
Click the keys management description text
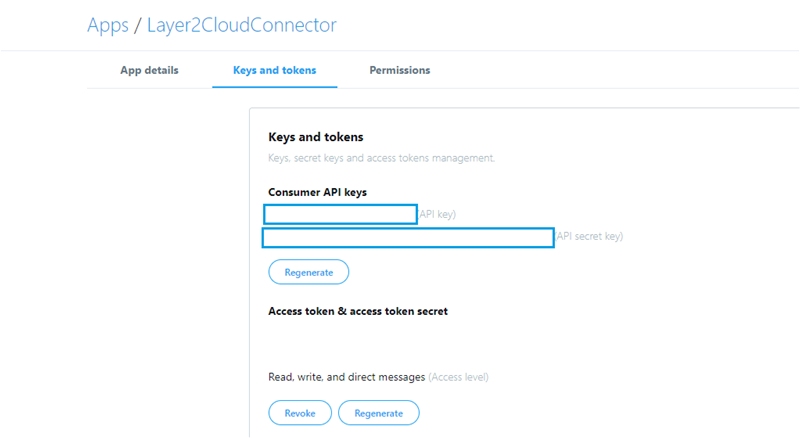[381, 158]
